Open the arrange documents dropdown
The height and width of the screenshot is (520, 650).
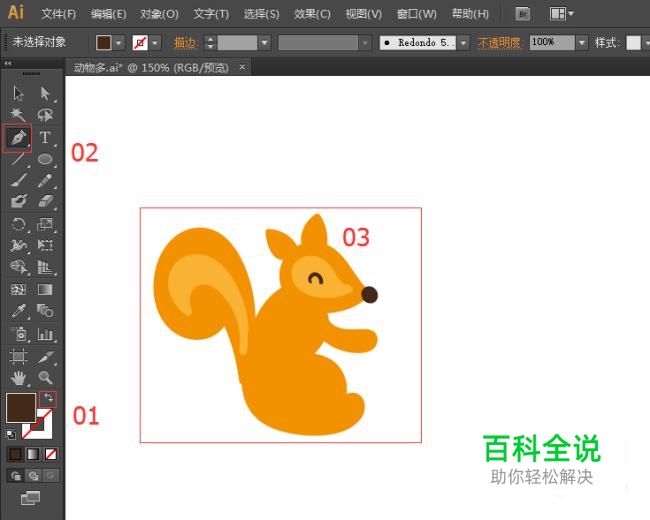click(x=562, y=14)
